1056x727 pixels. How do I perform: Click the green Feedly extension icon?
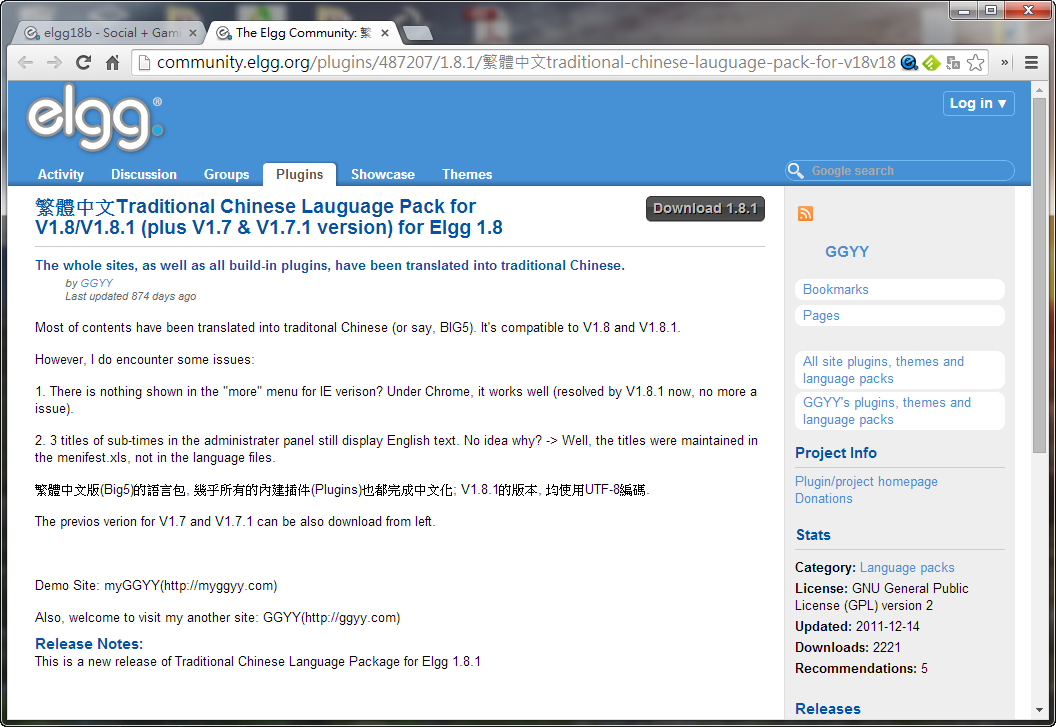pyautogui.click(x=931, y=63)
